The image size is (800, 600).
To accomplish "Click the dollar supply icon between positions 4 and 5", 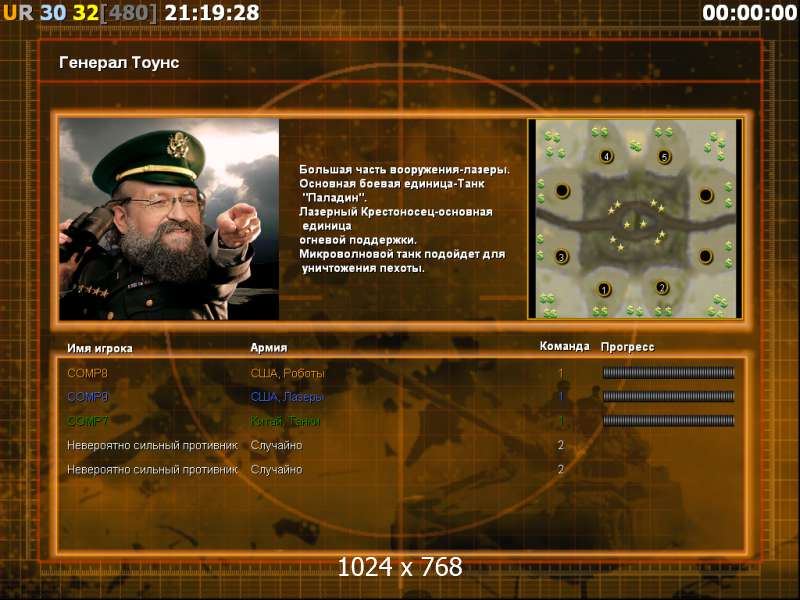I will (x=635, y=146).
